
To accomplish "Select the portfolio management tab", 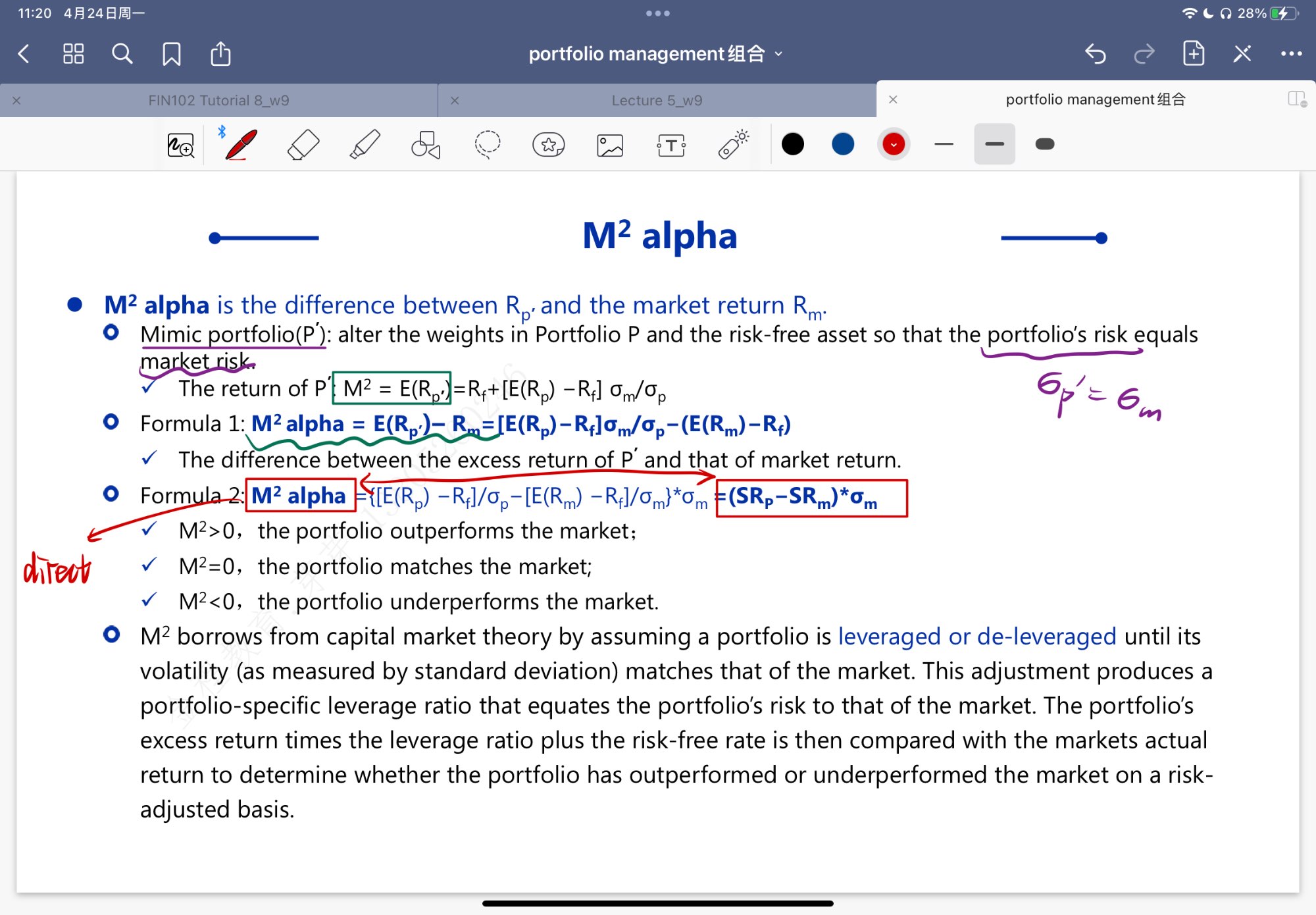I will 1096,99.
